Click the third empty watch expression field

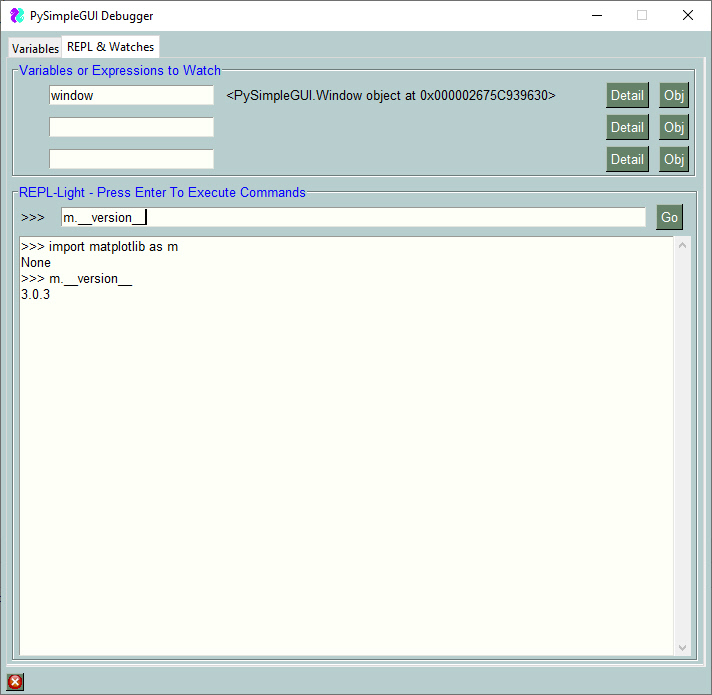click(x=131, y=159)
